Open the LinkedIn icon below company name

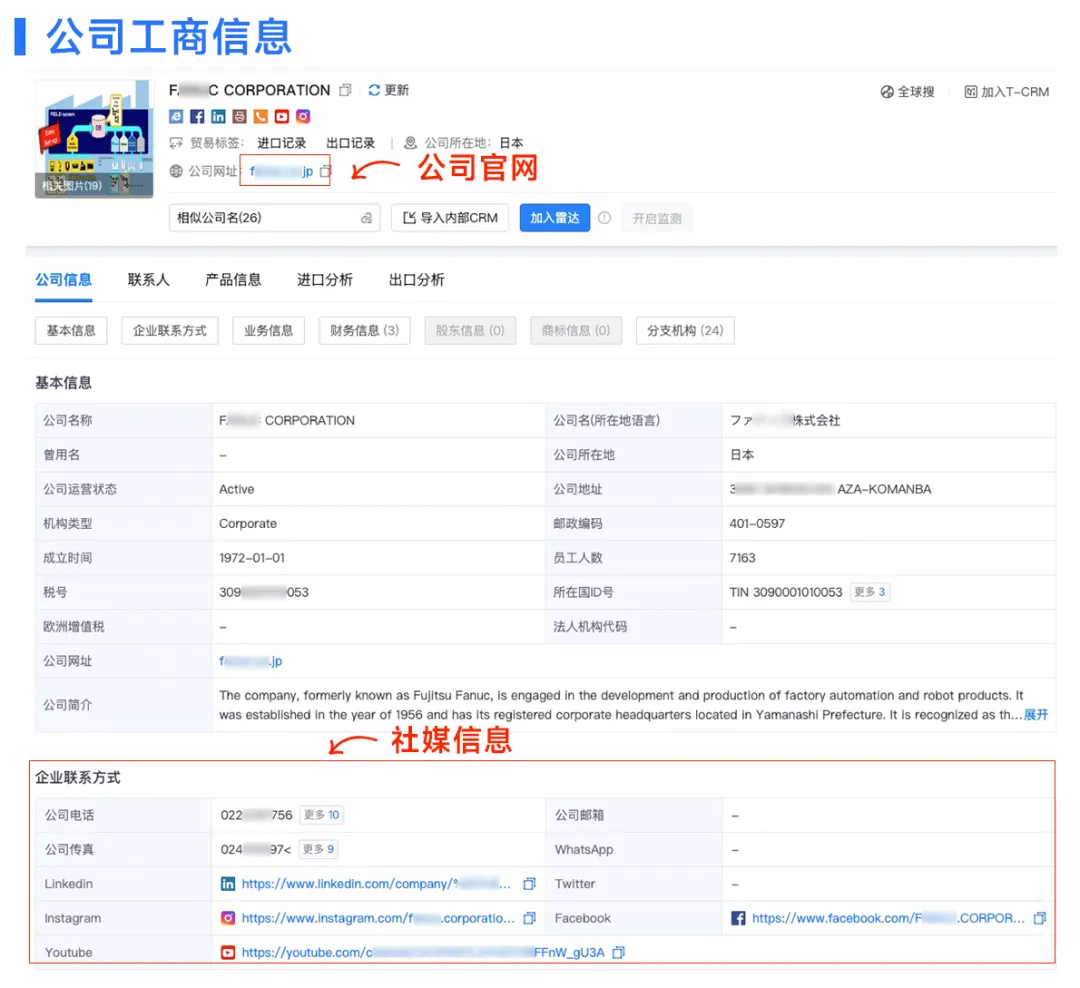[x=218, y=116]
